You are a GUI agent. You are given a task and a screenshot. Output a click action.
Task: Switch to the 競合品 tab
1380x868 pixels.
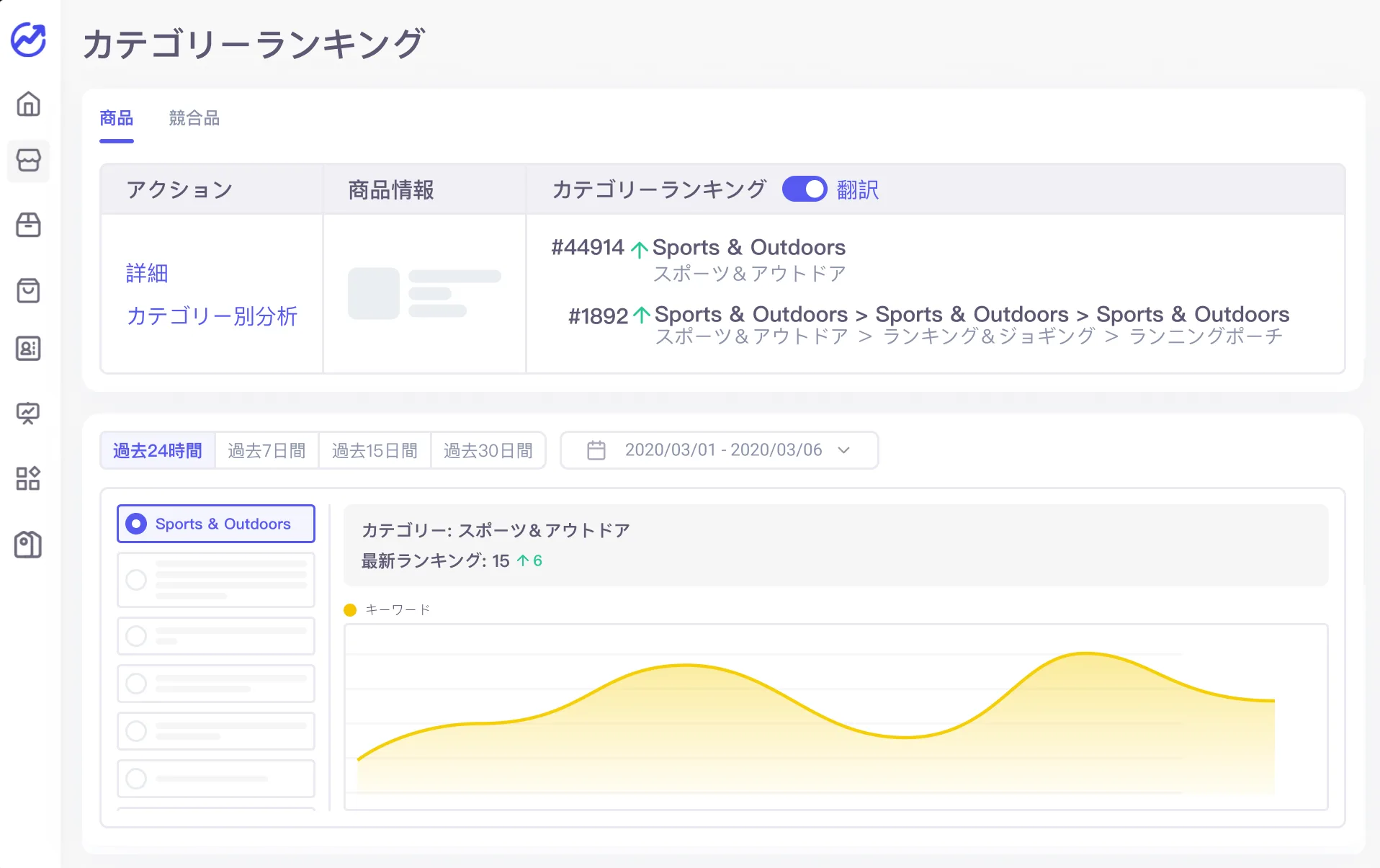click(x=194, y=118)
